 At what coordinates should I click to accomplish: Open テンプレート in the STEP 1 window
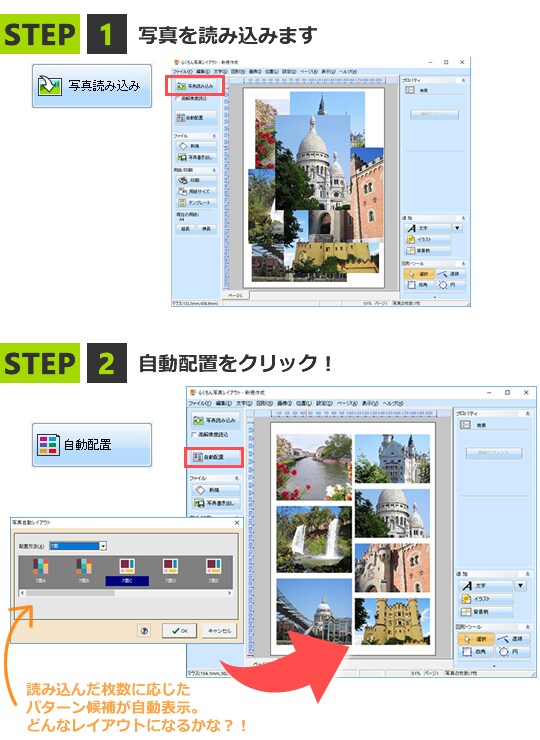coord(195,202)
